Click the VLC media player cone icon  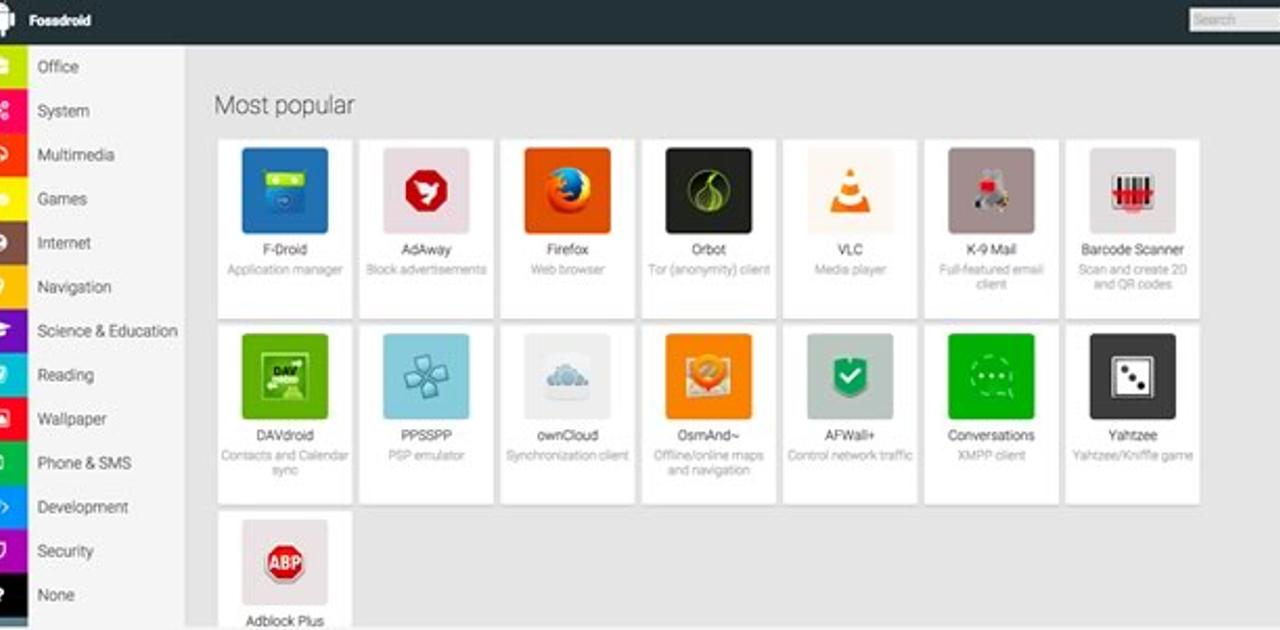tap(848, 190)
